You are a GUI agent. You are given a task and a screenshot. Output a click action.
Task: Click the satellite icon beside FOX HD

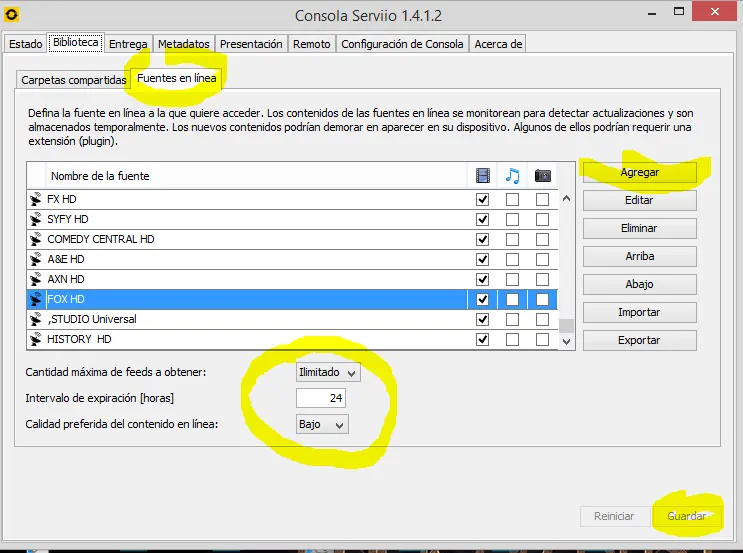pos(36,299)
